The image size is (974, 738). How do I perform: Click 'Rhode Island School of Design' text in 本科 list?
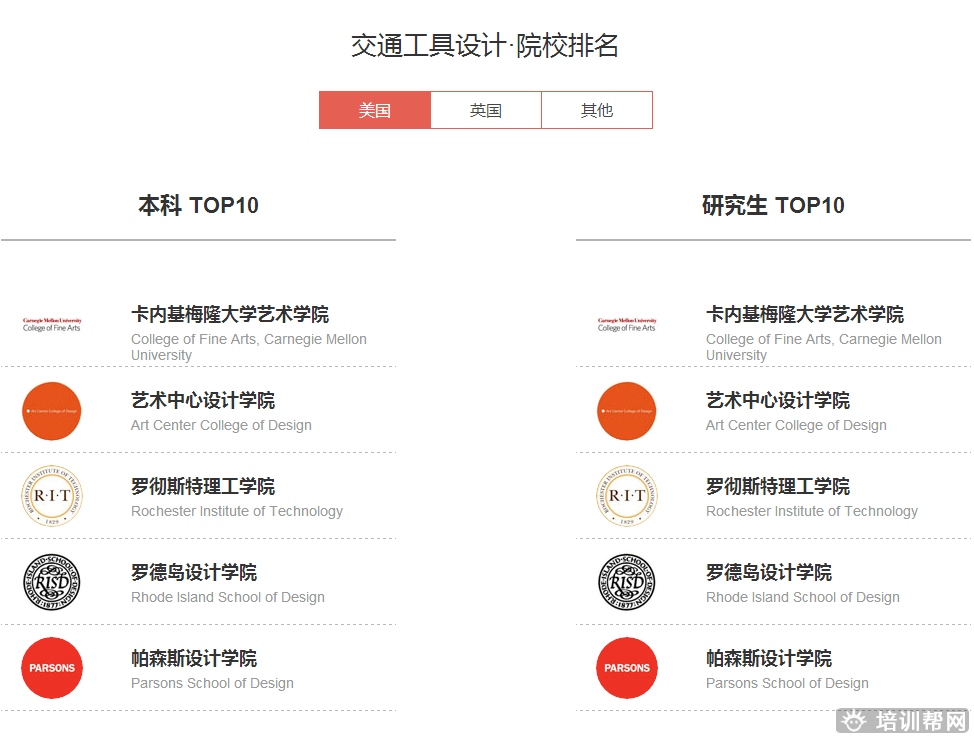[228, 597]
